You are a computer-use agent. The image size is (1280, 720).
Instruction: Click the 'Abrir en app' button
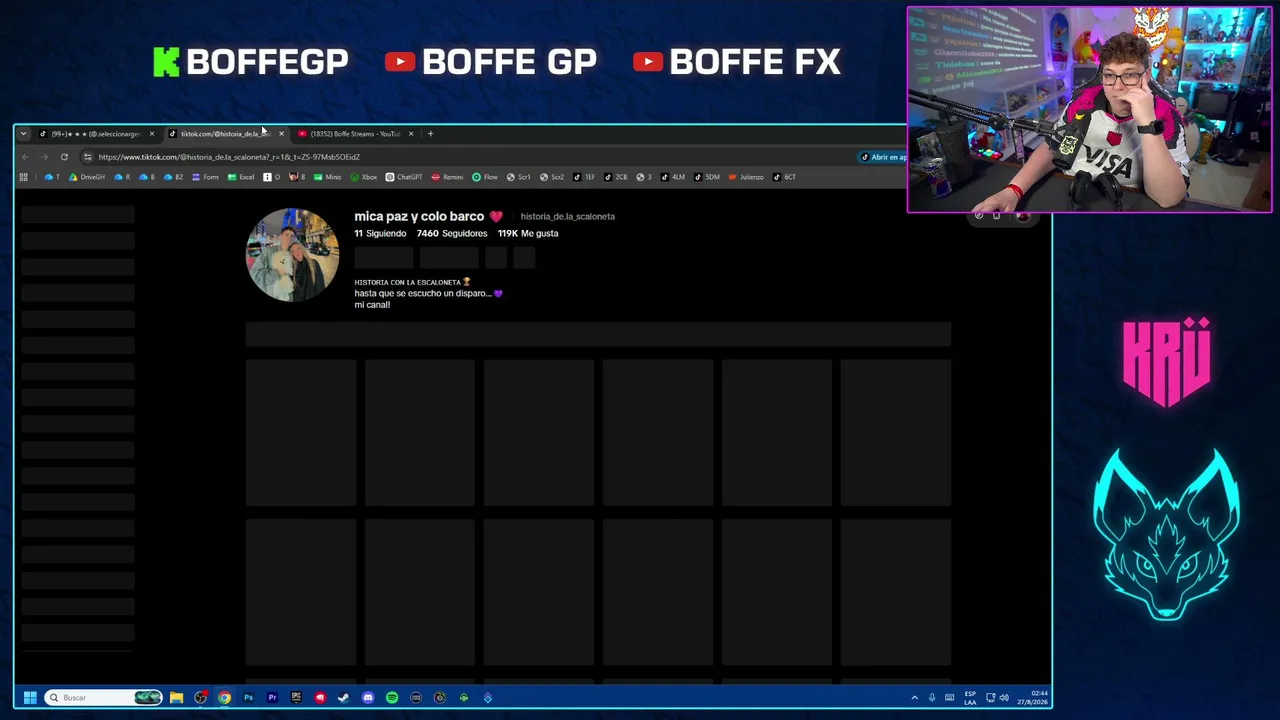point(883,157)
